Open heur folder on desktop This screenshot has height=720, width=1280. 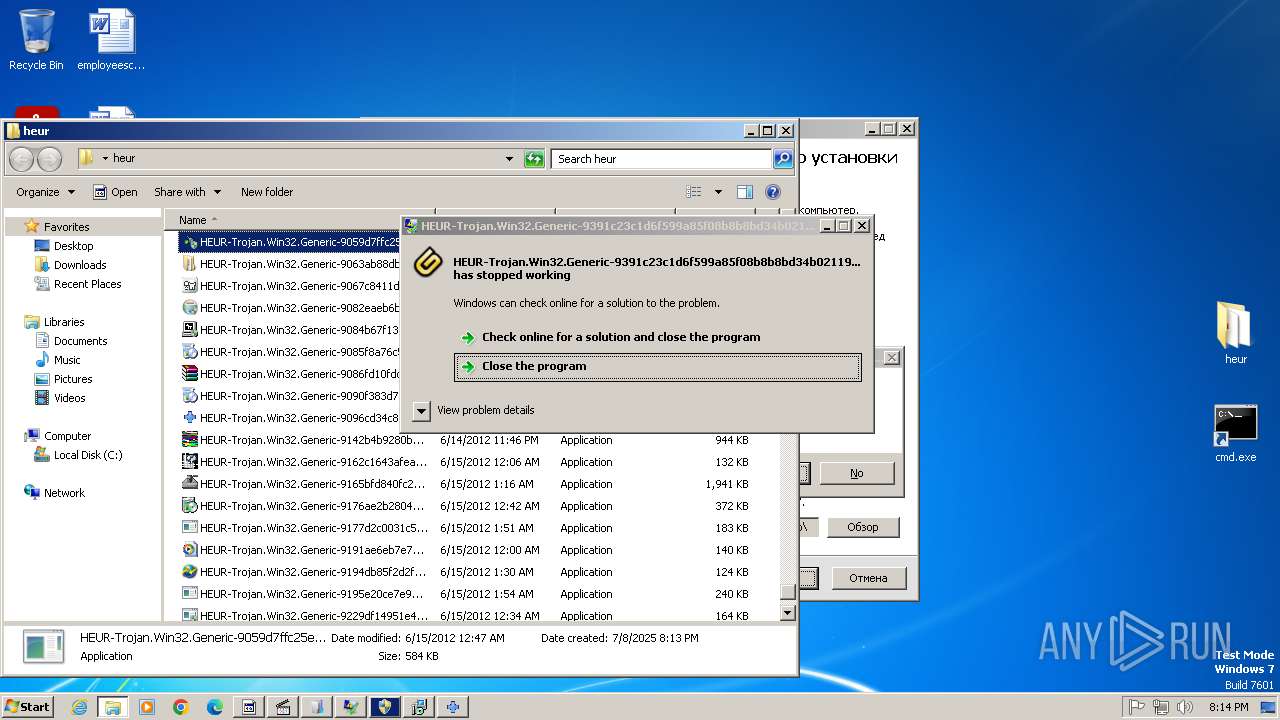1236,333
